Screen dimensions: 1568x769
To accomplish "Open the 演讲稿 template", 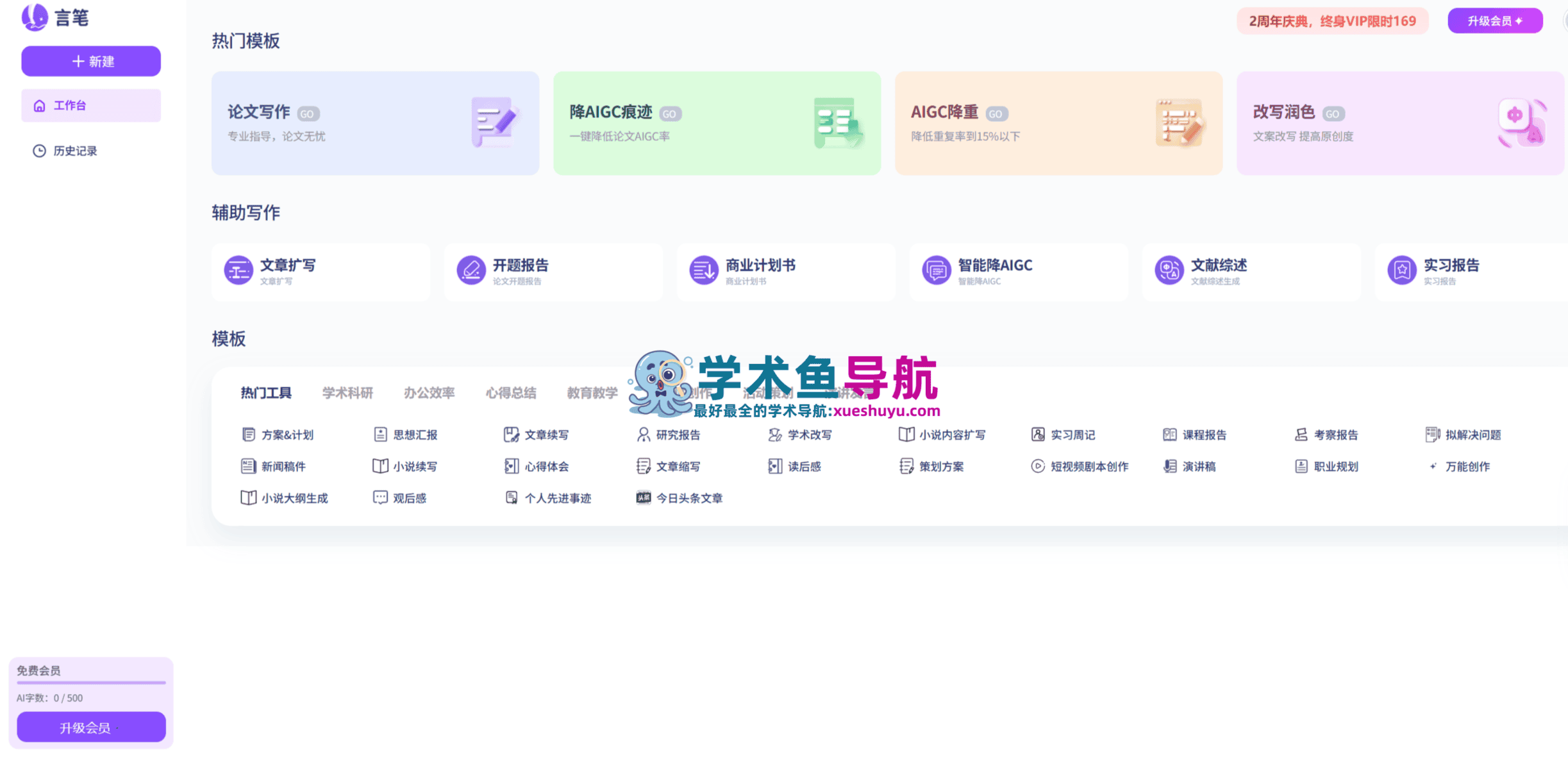I will (1190, 467).
